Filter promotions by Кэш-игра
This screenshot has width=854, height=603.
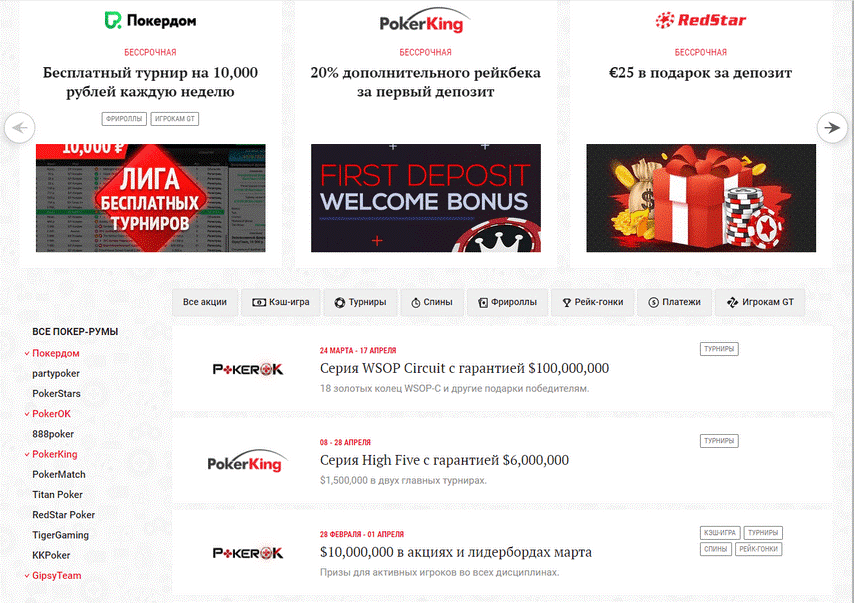pyautogui.click(x=280, y=302)
